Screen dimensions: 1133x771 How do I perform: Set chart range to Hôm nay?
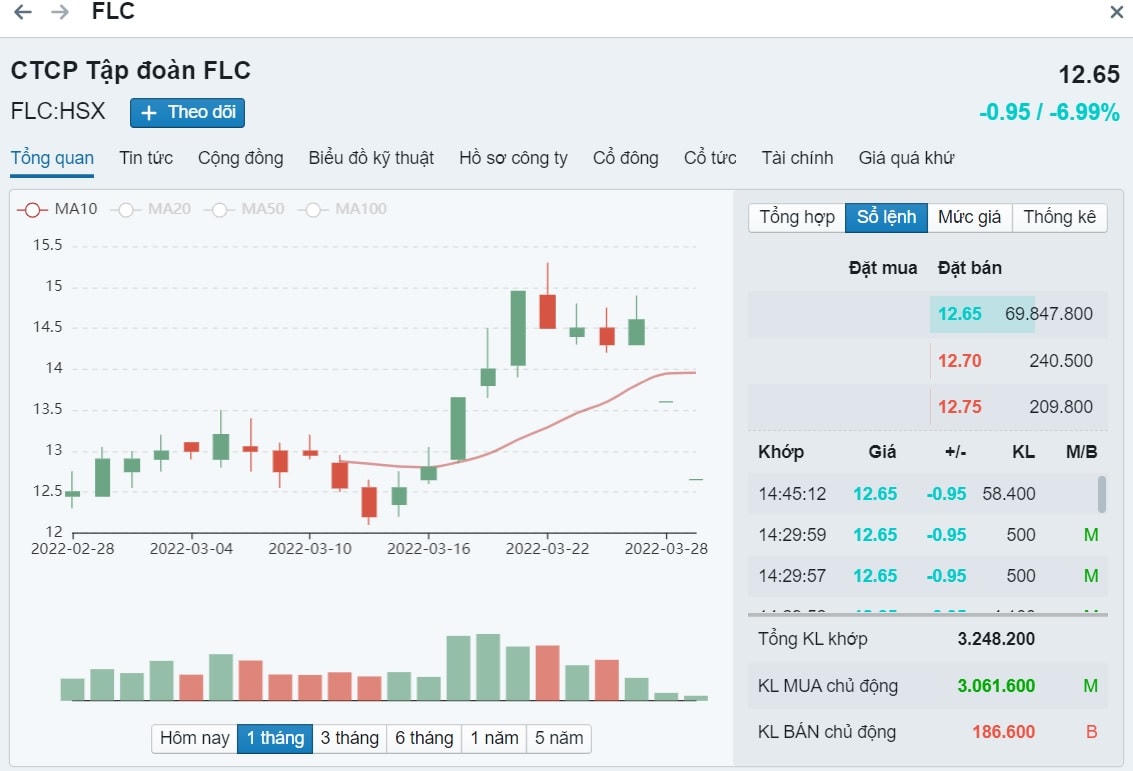194,738
